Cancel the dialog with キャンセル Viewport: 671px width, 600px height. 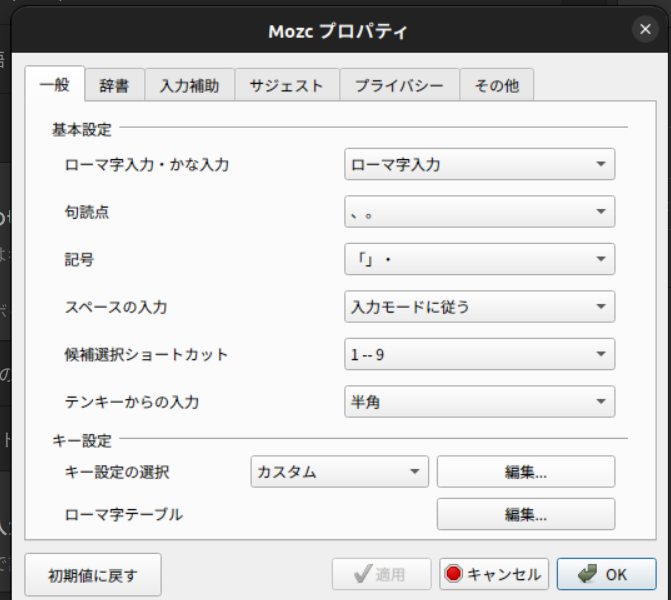(494, 574)
